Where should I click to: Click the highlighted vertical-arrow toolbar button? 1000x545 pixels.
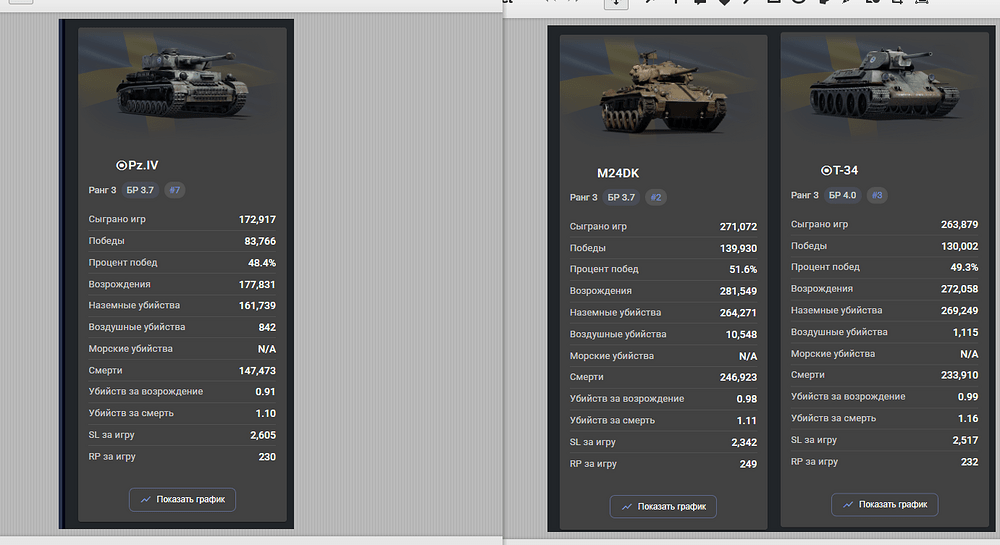616,3
